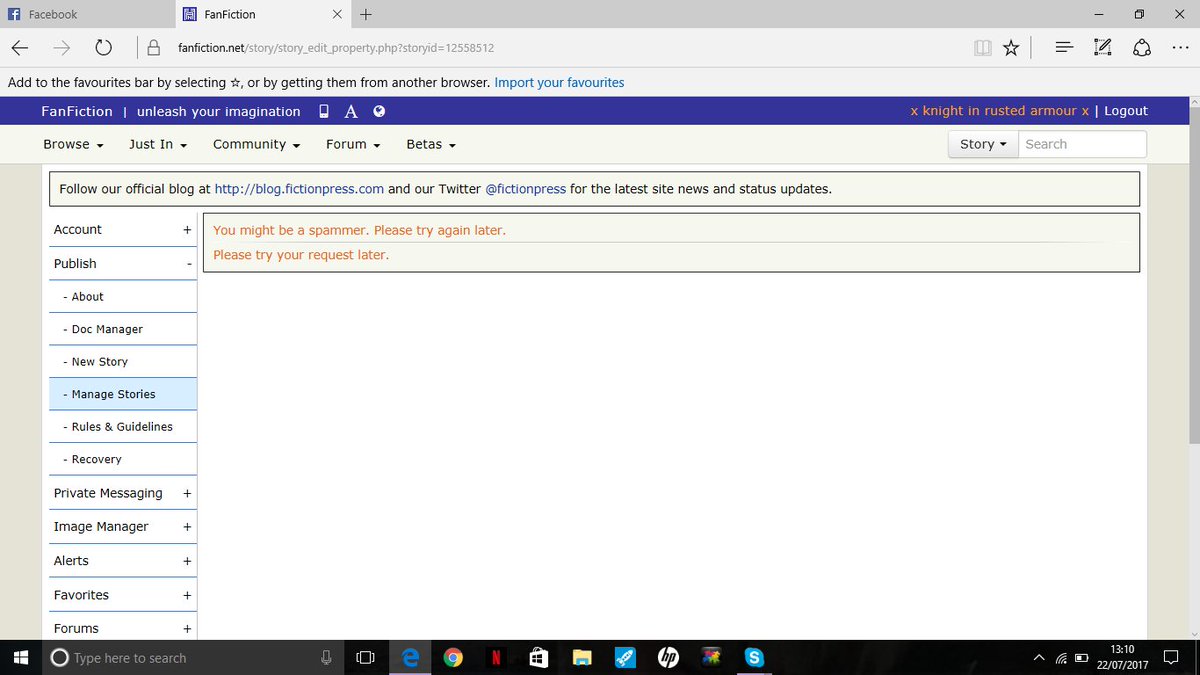Screen dimensions: 1200x675
Task: Switch to the Facebook tab
Action: pos(87,14)
